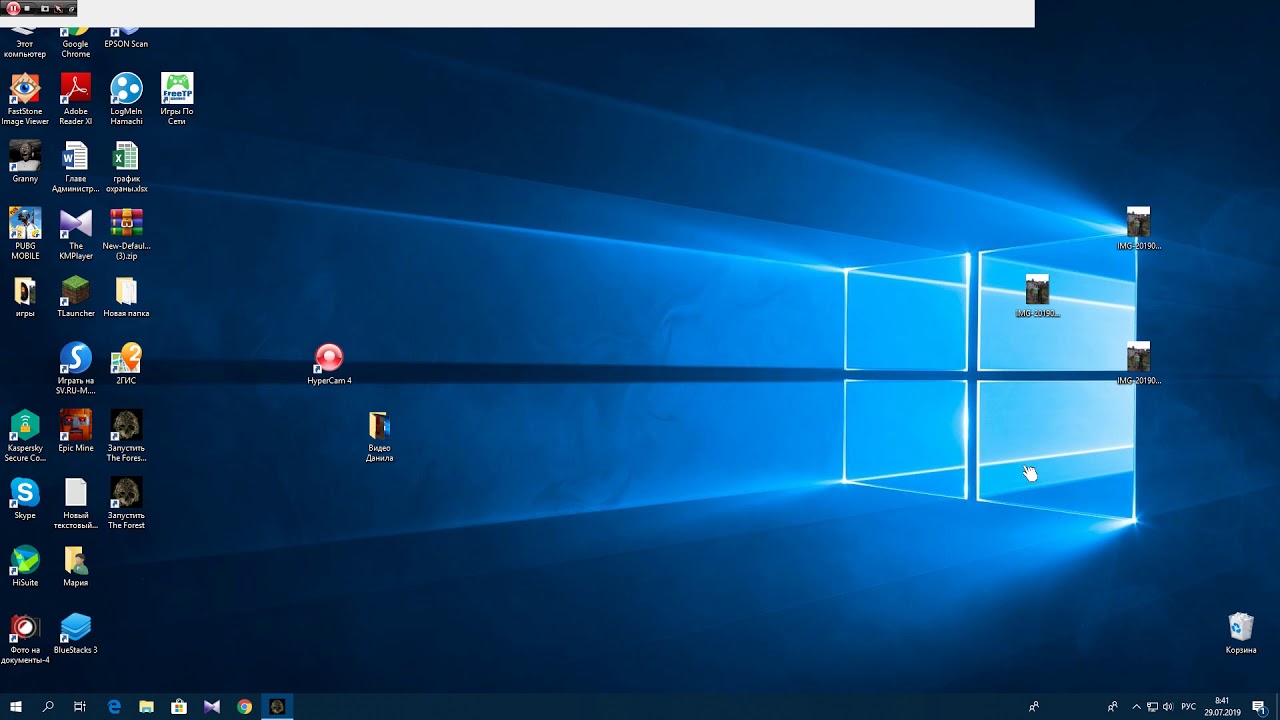Select The KMPlayer desktop shortcut

click(x=76, y=233)
